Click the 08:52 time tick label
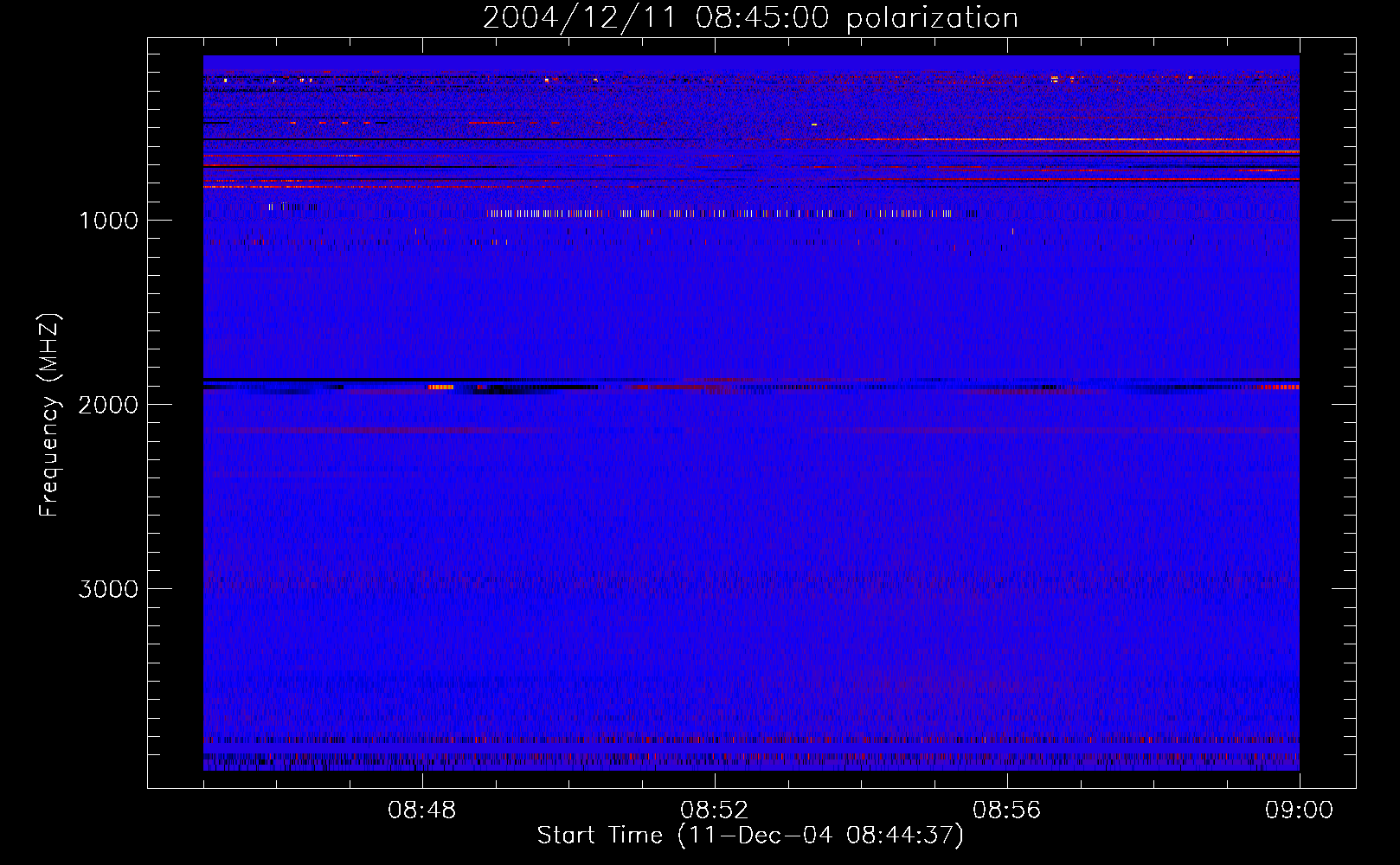 (x=715, y=811)
